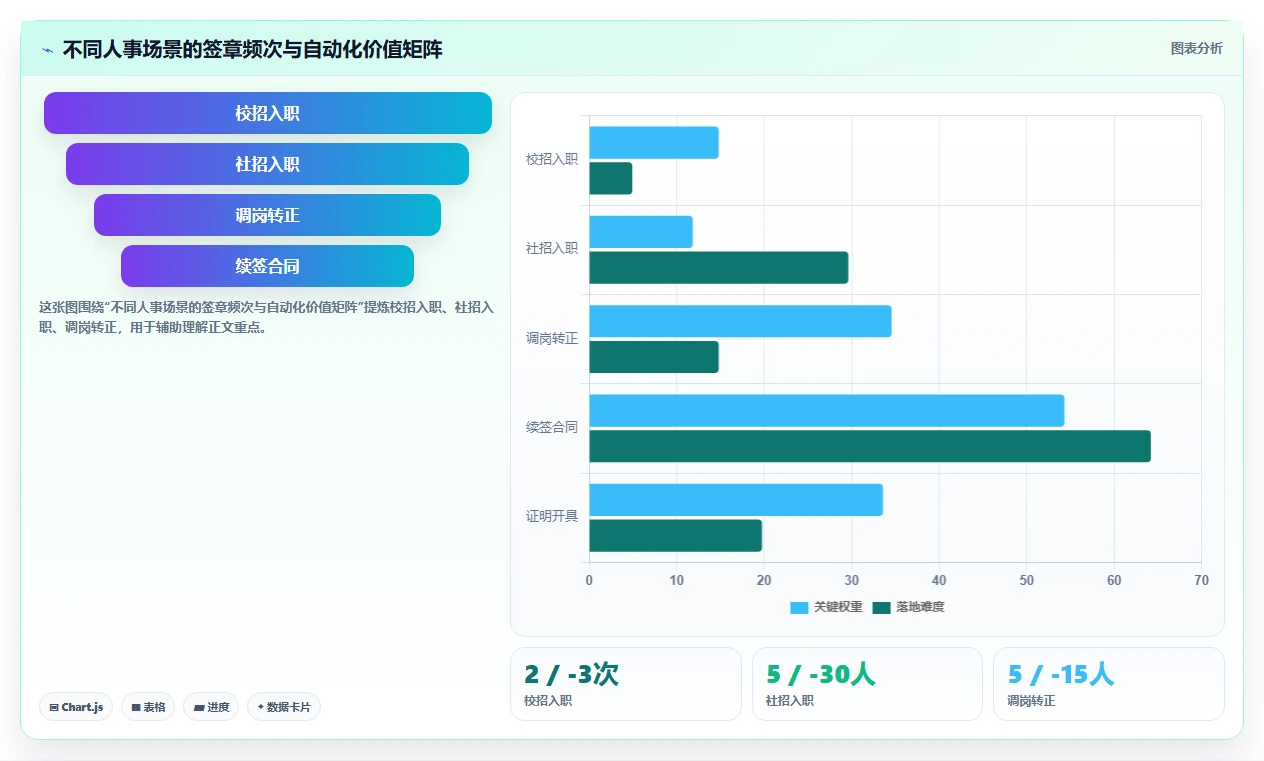Click the blue chart icon beside the title

click(47, 49)
